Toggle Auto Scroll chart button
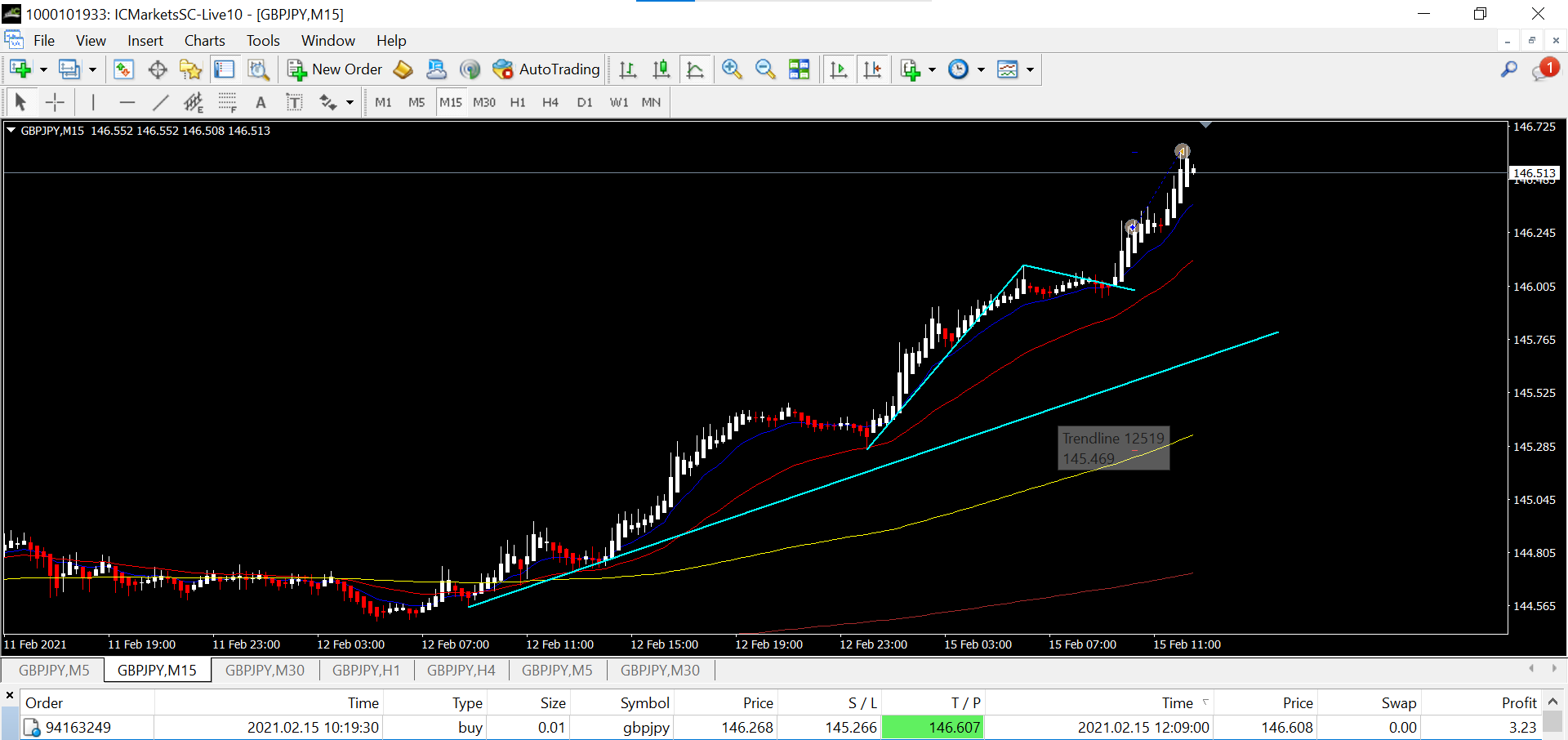The width and height of the screenshot is (1568, 740). pos(838,69)
